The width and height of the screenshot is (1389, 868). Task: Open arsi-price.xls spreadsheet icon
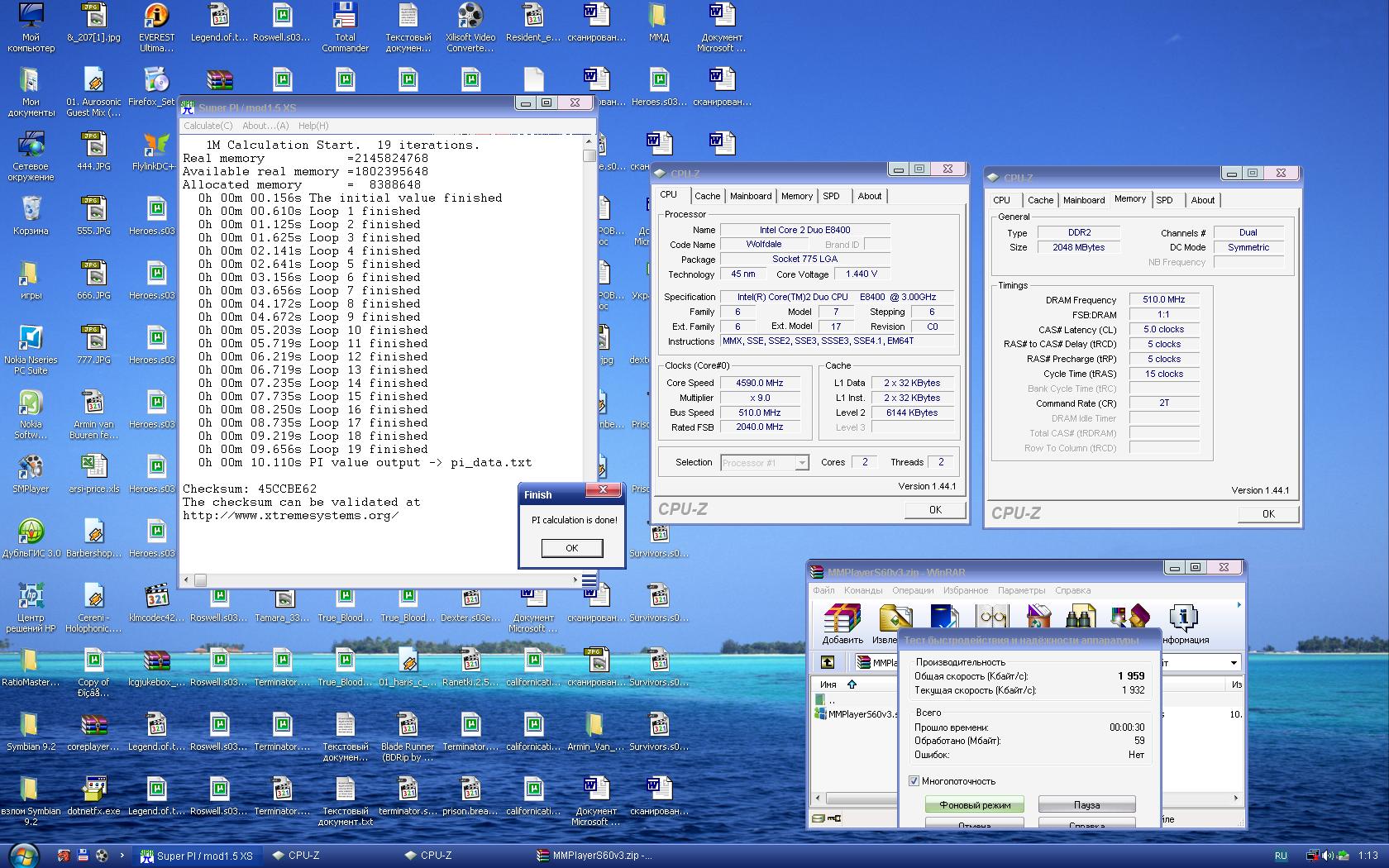(x=93, y=473)
